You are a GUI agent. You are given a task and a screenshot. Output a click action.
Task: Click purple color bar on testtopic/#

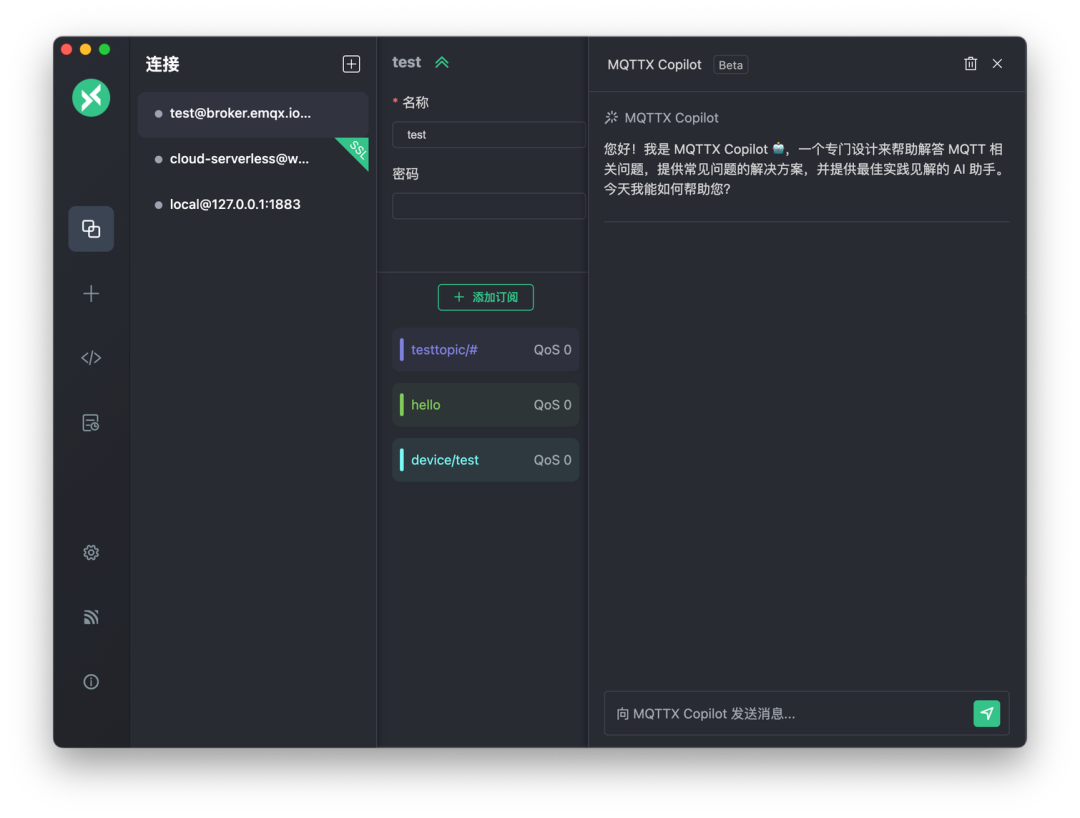(402, 350)
